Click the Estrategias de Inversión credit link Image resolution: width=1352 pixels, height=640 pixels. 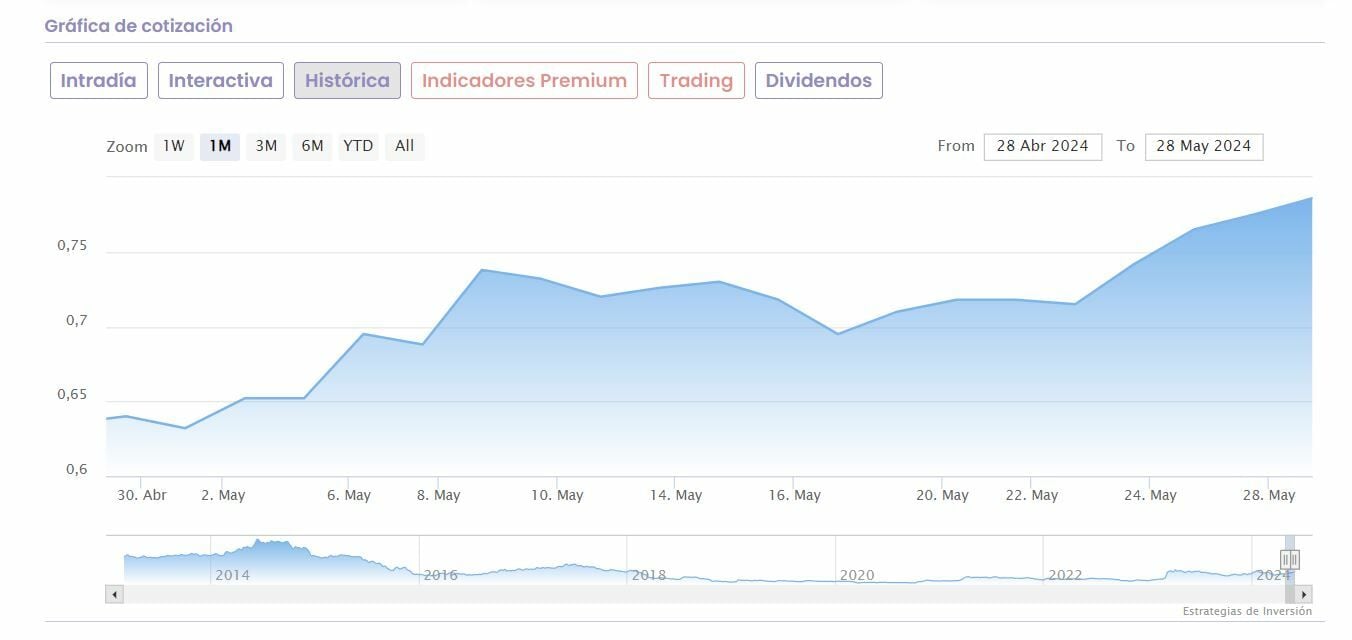click(1247, 611)
